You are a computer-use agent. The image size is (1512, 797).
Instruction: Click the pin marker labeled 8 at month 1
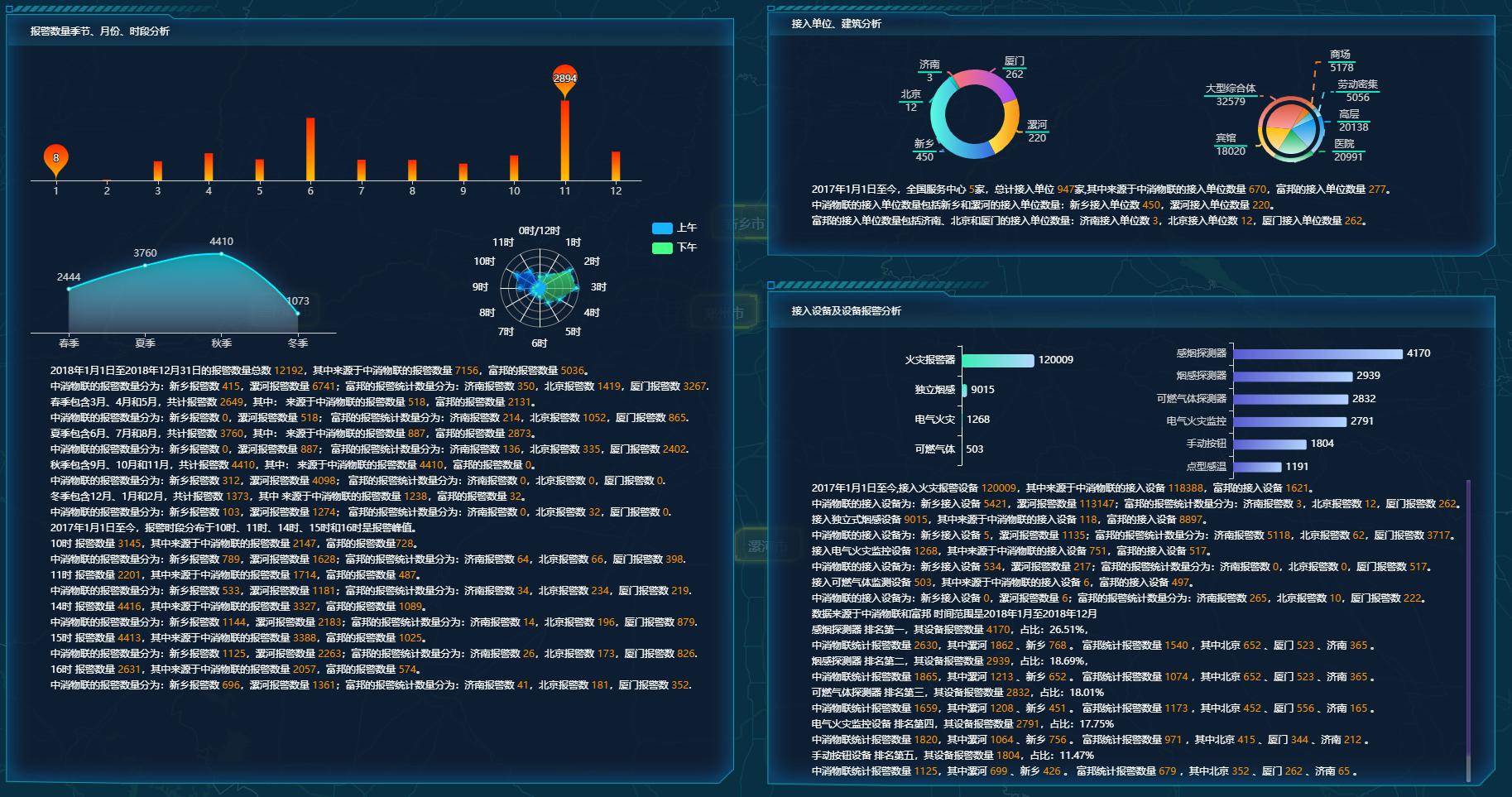tap(55, 158)
